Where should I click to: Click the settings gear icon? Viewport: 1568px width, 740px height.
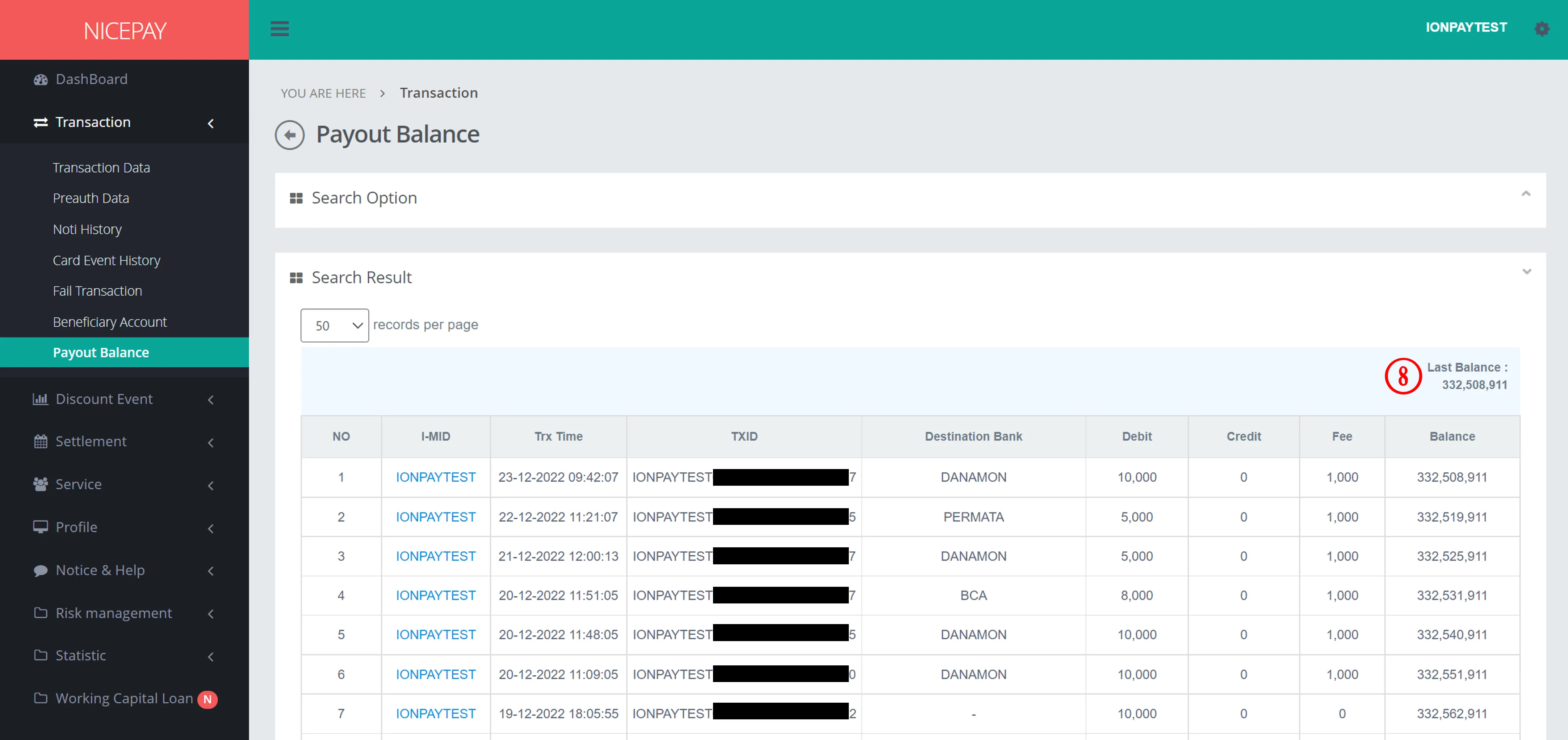1541,29
